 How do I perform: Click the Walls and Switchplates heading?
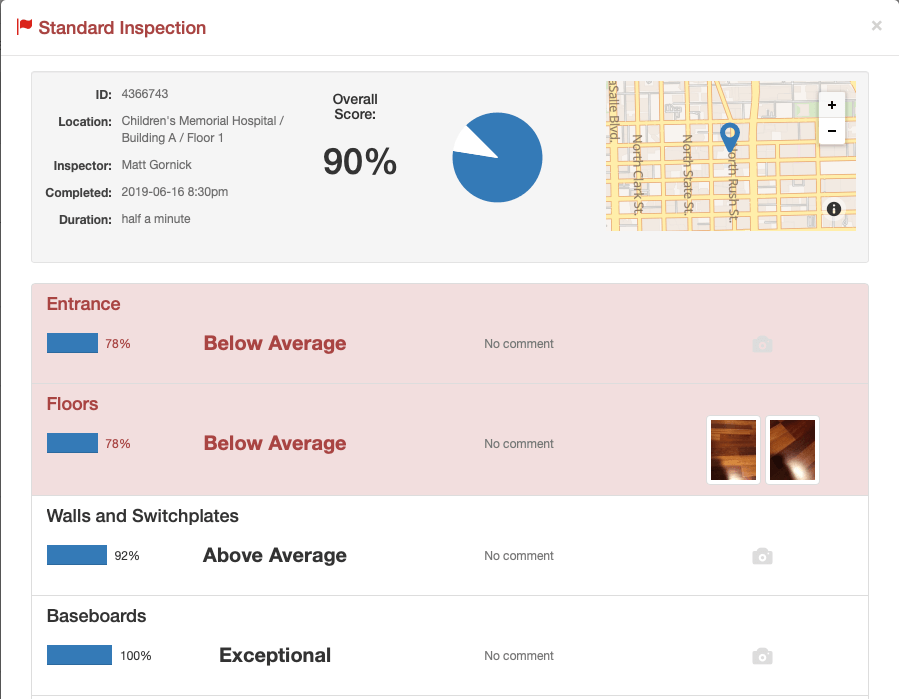tap(142, 516)
